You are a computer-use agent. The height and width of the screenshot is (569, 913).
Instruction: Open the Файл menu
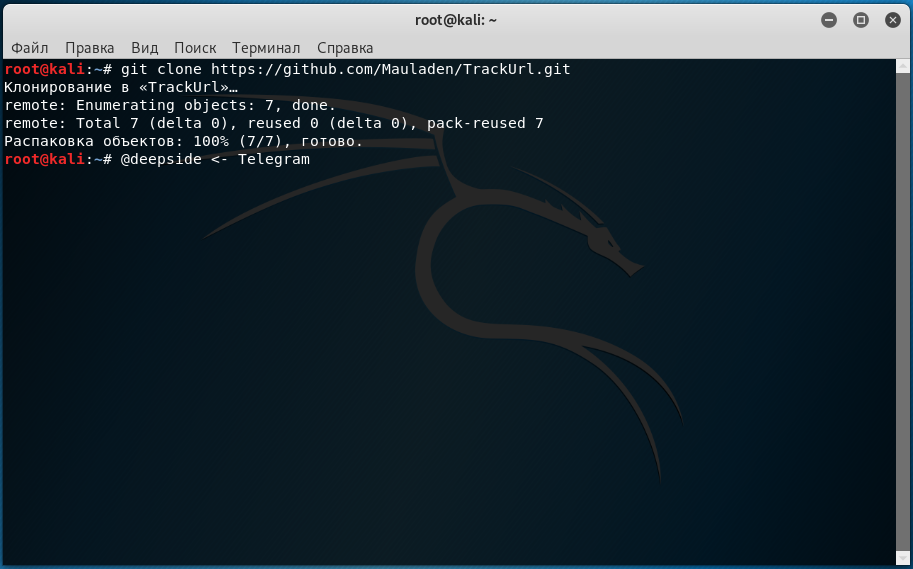30,48
